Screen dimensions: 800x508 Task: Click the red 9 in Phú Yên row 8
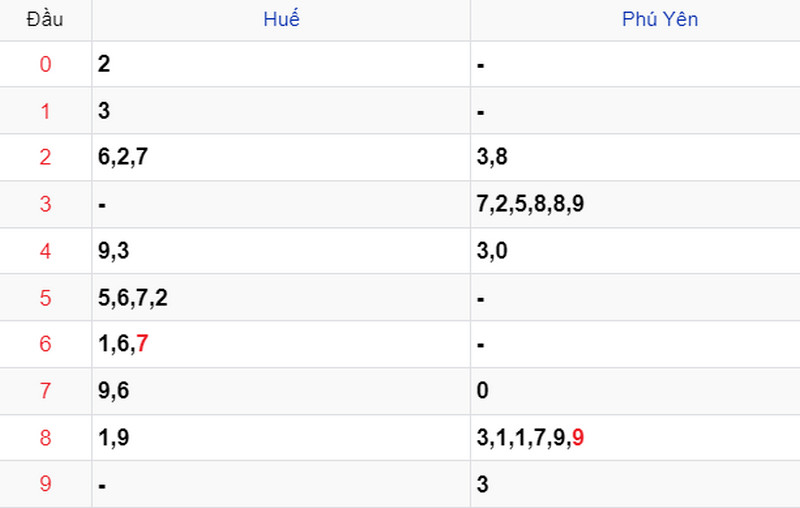click(x=578, y=437)
